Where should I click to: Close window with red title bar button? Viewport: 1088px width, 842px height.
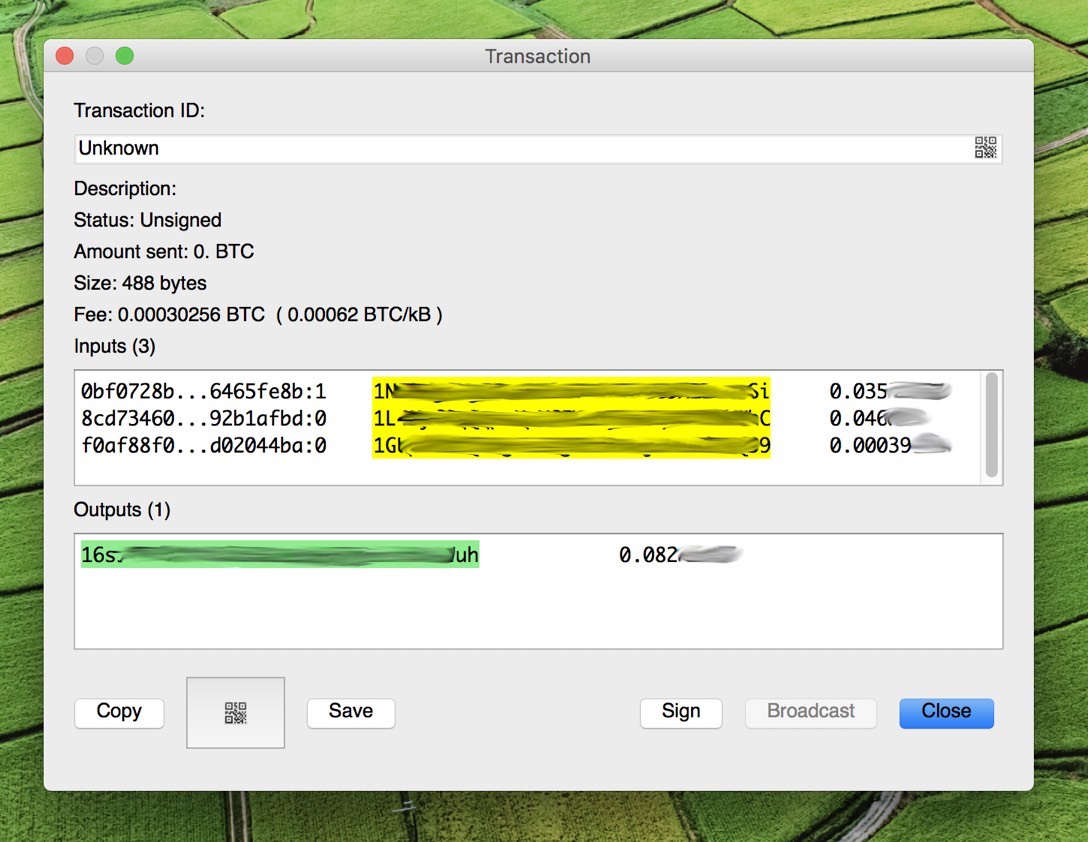pyautogui.click(x=65, y=56)
